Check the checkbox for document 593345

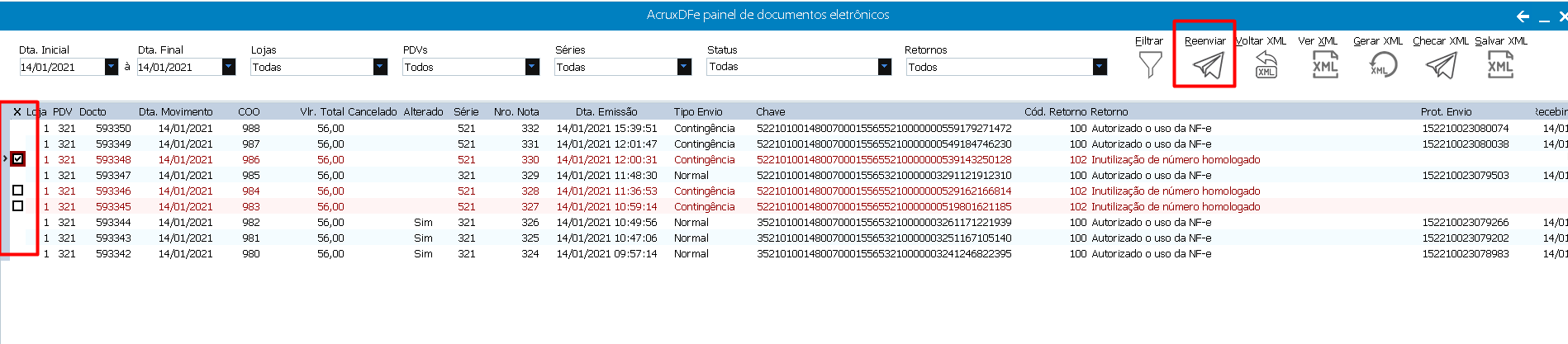[18, 206]
